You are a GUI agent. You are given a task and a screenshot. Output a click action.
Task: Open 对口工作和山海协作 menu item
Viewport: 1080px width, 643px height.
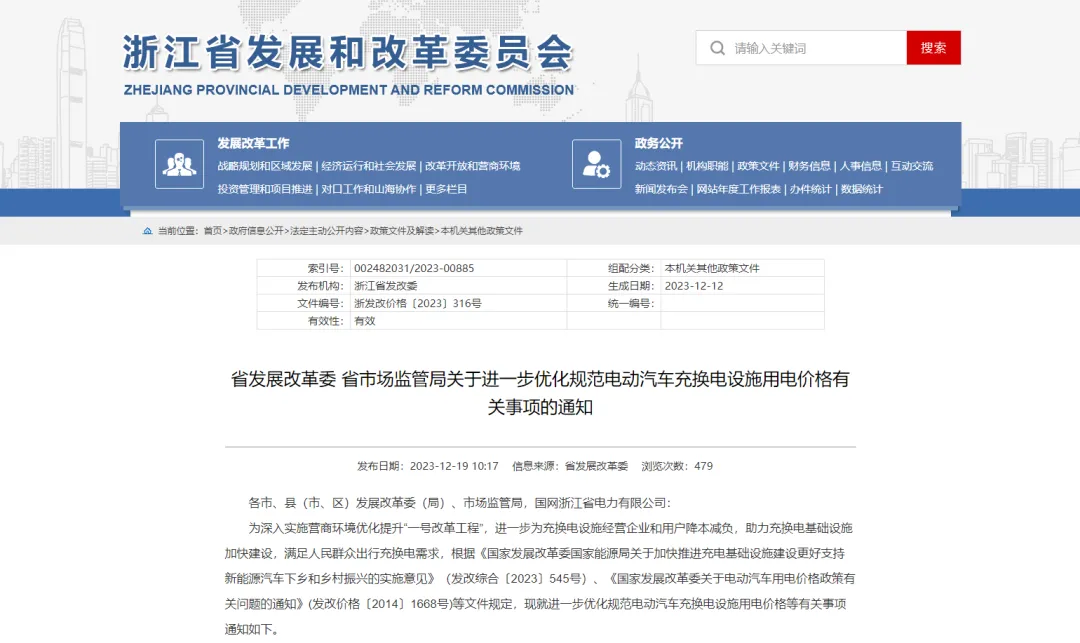[x=368, y=189]
